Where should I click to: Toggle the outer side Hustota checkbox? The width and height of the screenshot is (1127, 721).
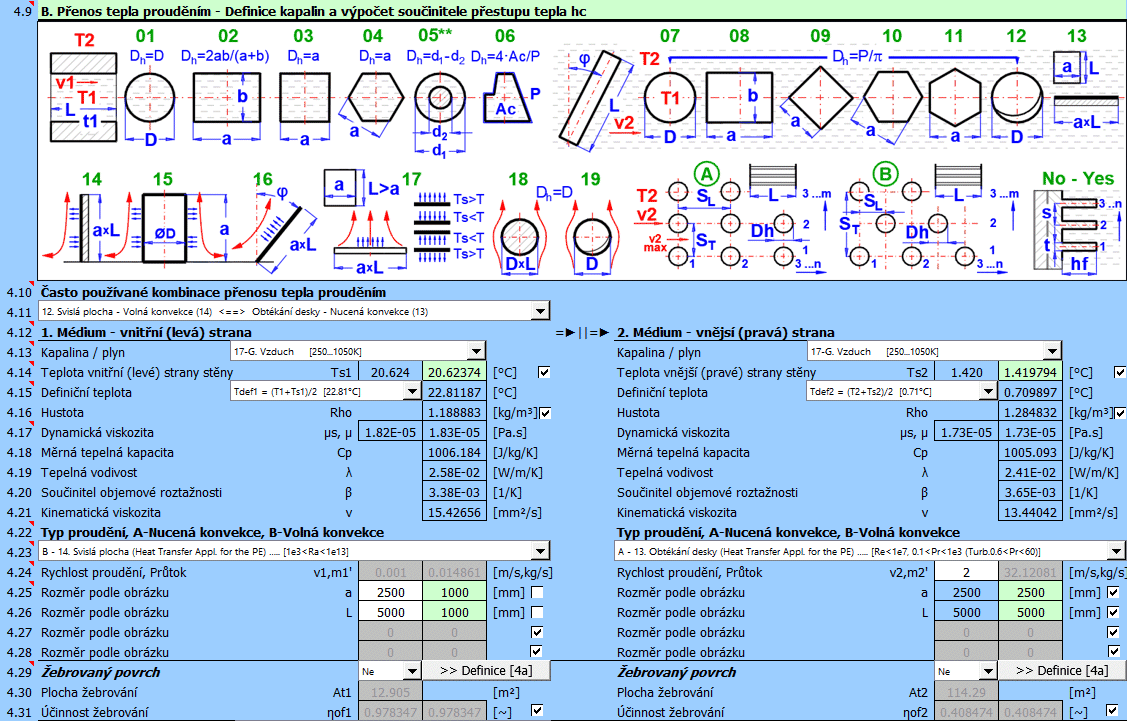click(1119, 413)
